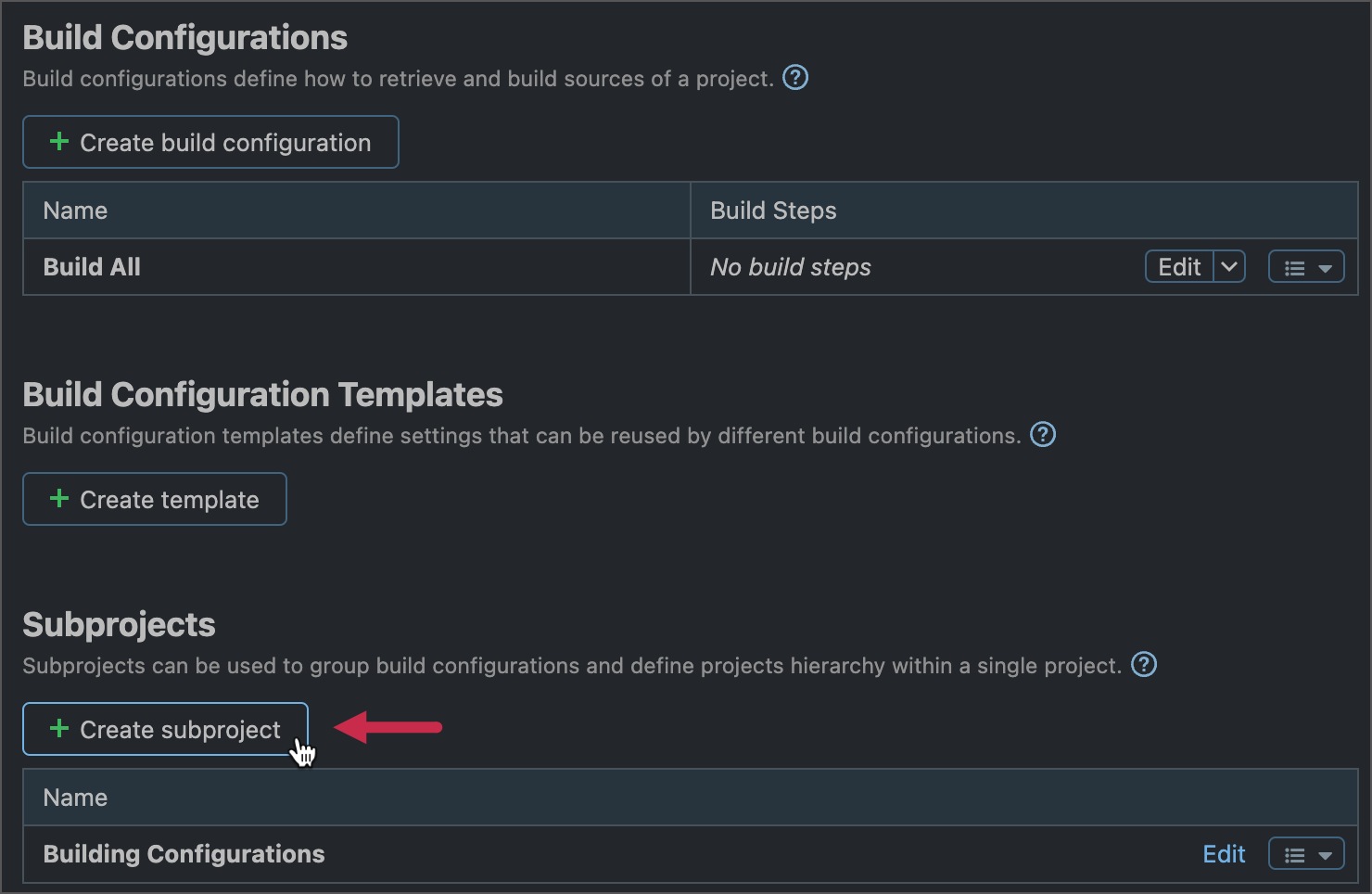Image resolution: width=1372 pixels, height=894 pixels.
Task: Click the green plus on Create template
Action: pyautogui.click(x=59, y=499)
